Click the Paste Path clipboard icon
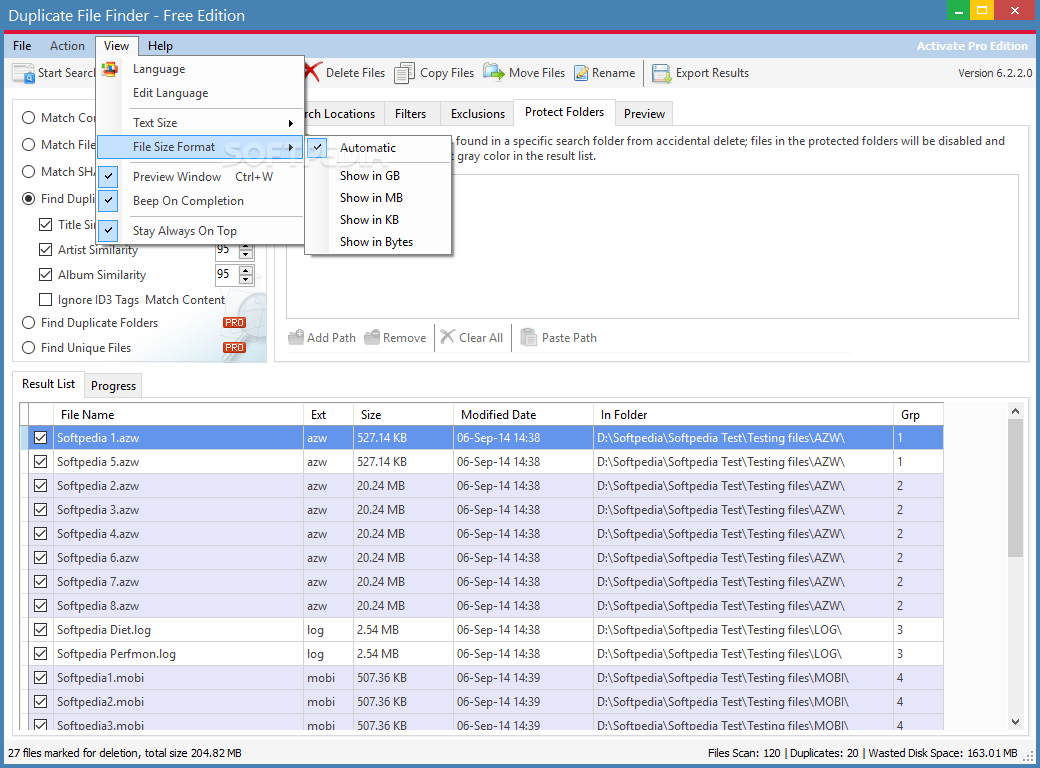 [529, 337]
